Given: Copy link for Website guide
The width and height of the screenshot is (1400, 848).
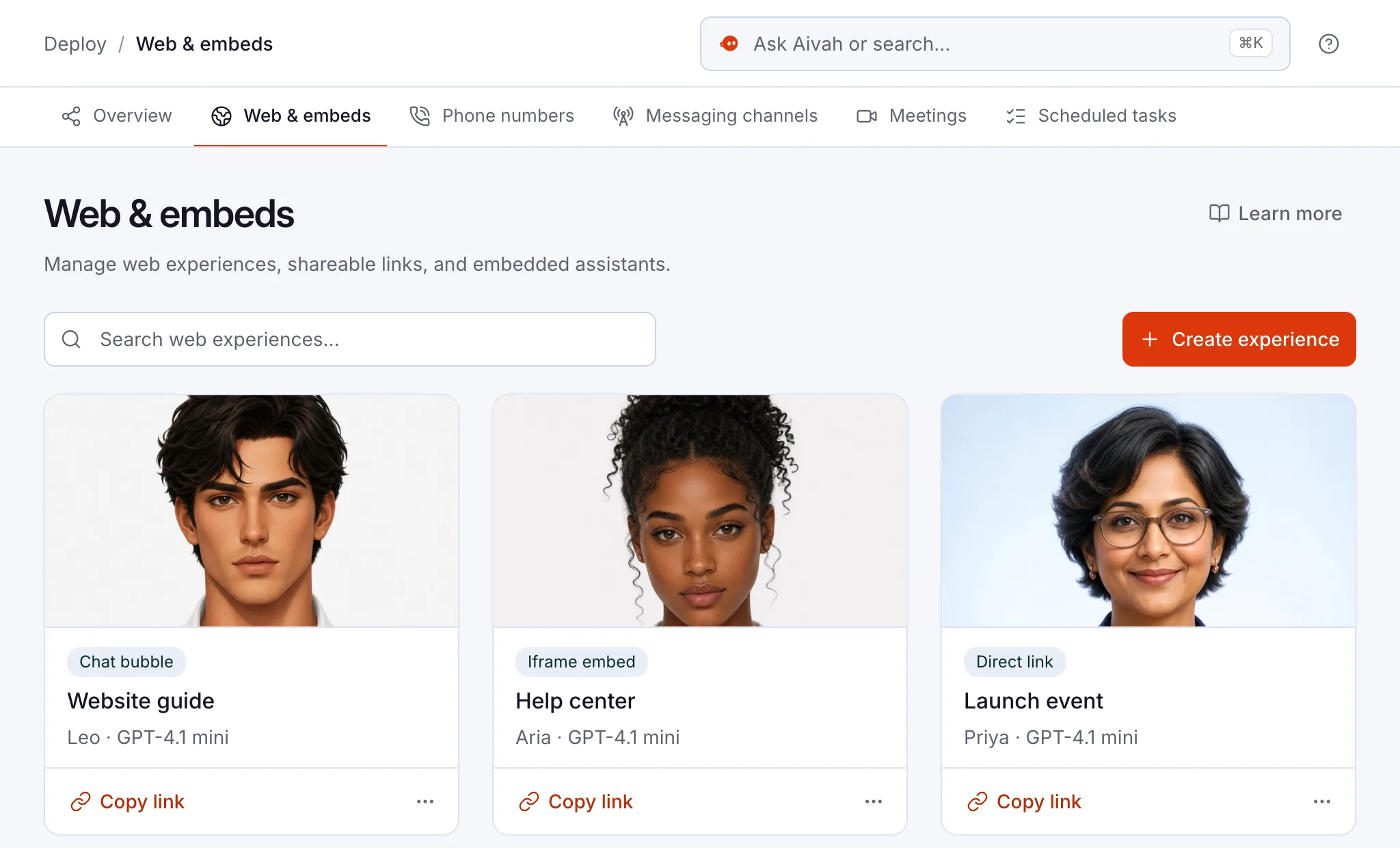Looking at the screenshot, I should (x=128, y=801).
